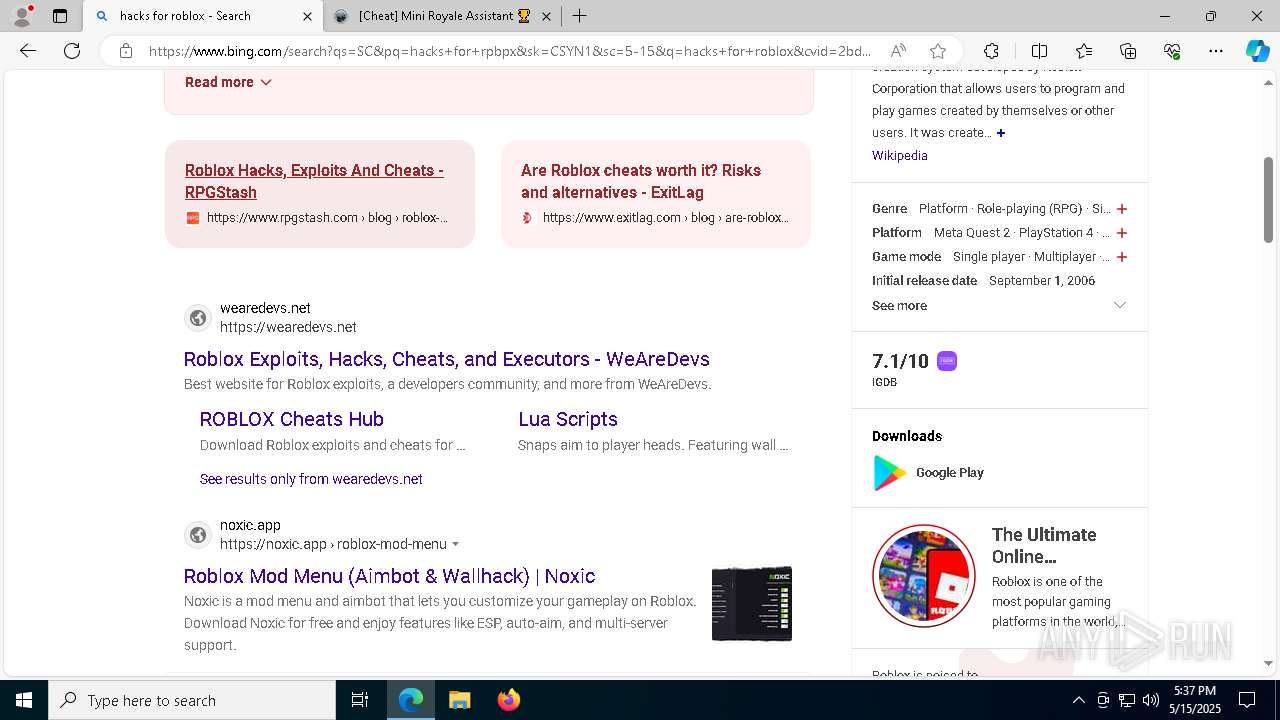
Task: Expand the Game mode row plus icon
Action: click(1122, 257)
